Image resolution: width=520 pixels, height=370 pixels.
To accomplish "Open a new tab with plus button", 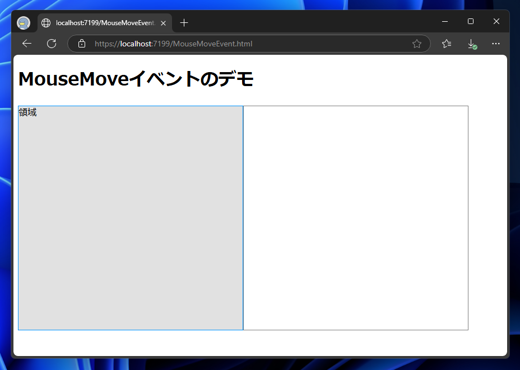I will (184, 23).
